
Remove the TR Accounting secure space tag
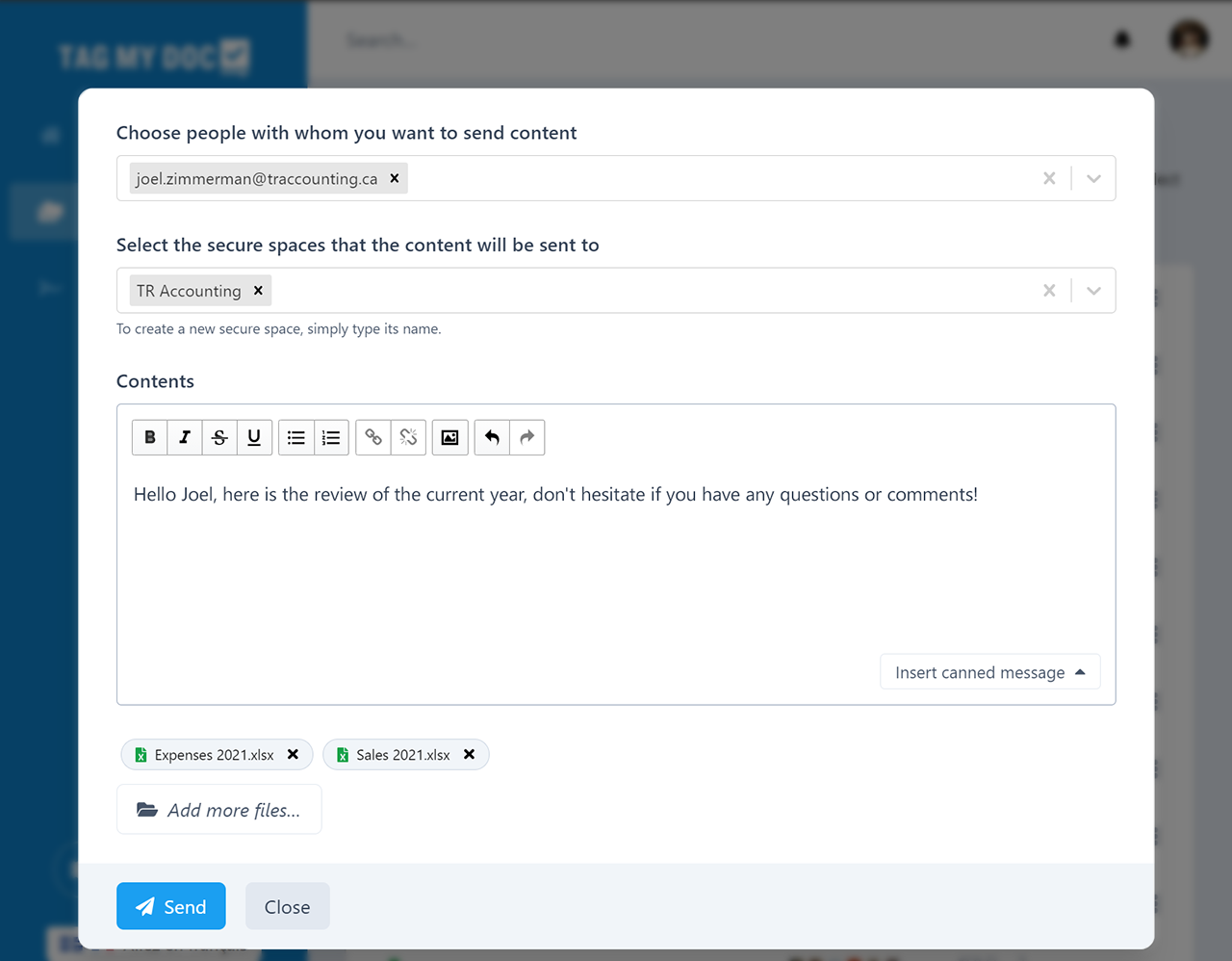point(258,290)
